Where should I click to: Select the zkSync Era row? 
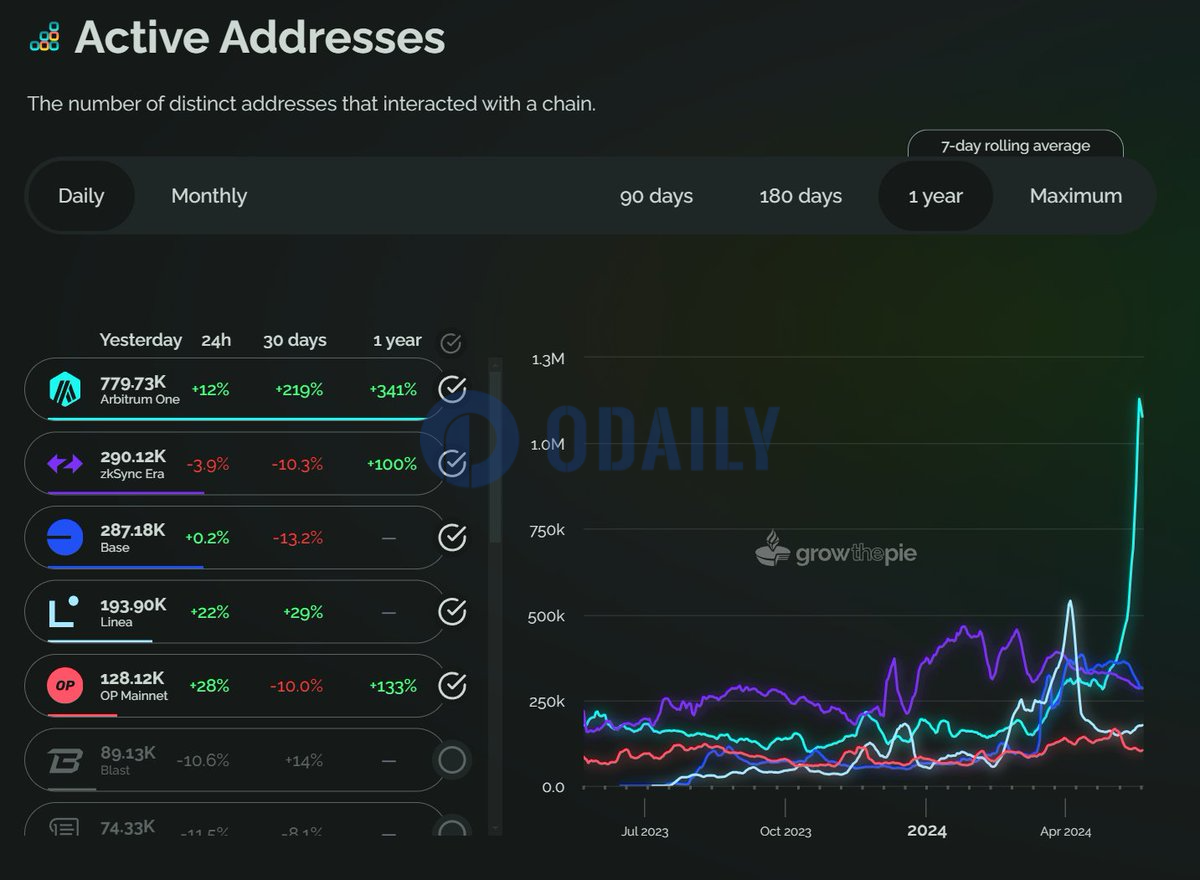[x=234, y=463]
